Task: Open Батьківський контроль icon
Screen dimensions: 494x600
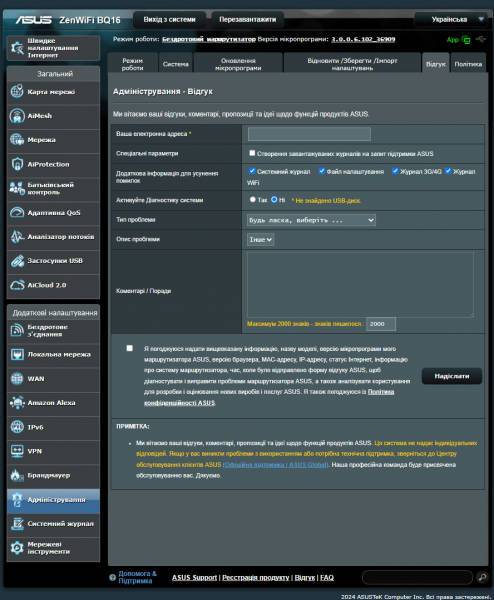Action: (17, 188)
